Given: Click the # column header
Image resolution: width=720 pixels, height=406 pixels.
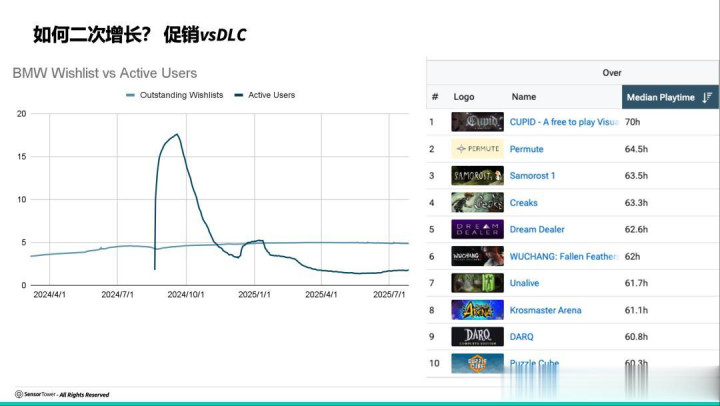Looking at the screenshot, I should pos(434,97).
